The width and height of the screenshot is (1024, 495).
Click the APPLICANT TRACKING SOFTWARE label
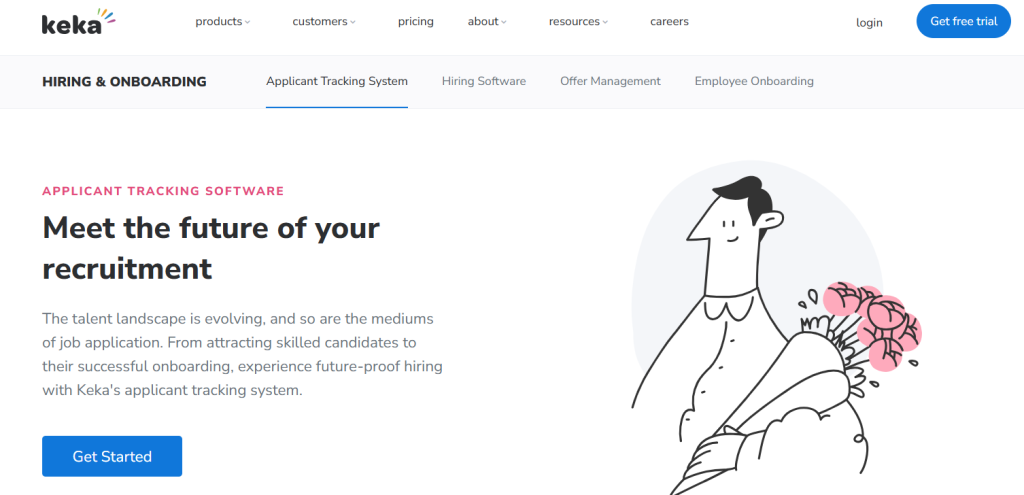[x=163, y=191]
